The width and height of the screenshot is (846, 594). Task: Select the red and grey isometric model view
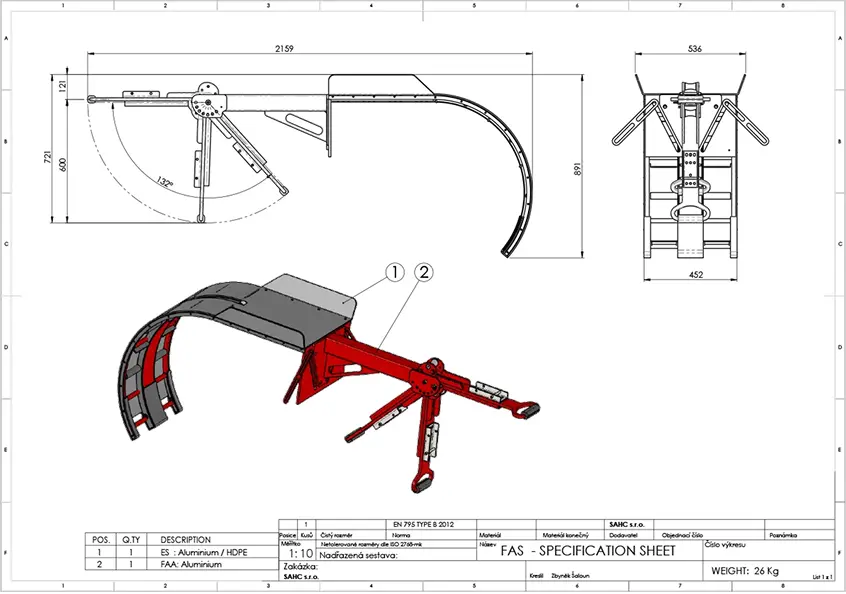tap(329, 383)
